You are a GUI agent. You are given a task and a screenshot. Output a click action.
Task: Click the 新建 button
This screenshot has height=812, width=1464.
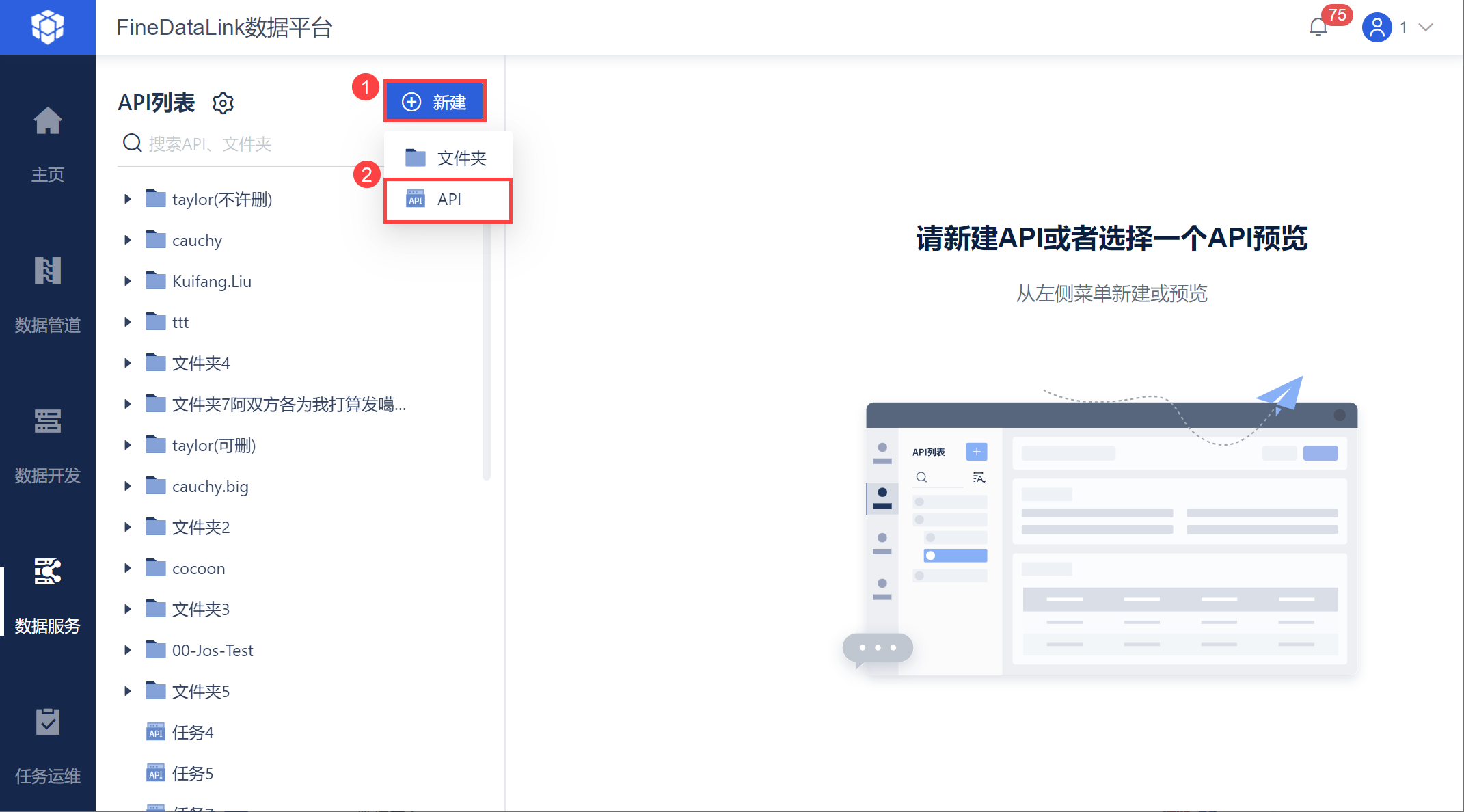[435, 102]
